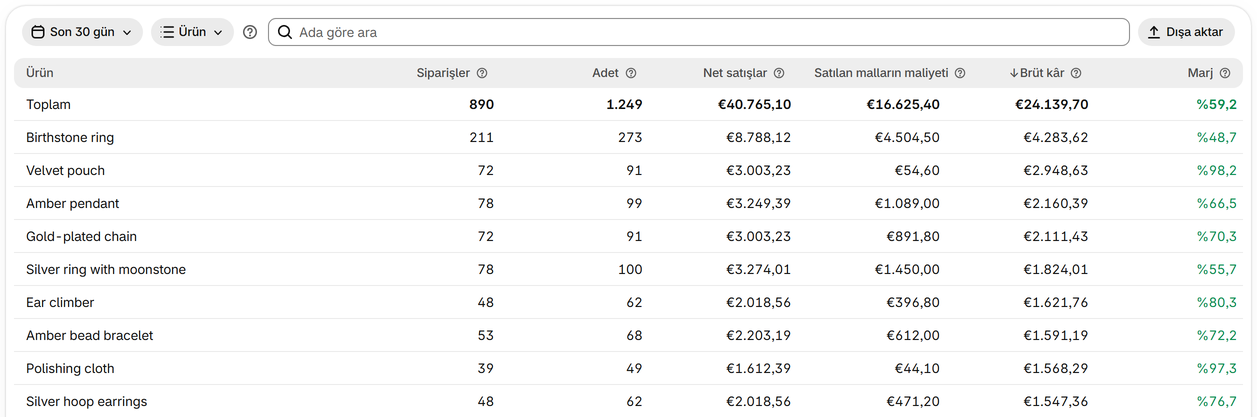Select the Amber pendant row
The width and height of the screenshot is (1257, 417).
tap(628, 203)
